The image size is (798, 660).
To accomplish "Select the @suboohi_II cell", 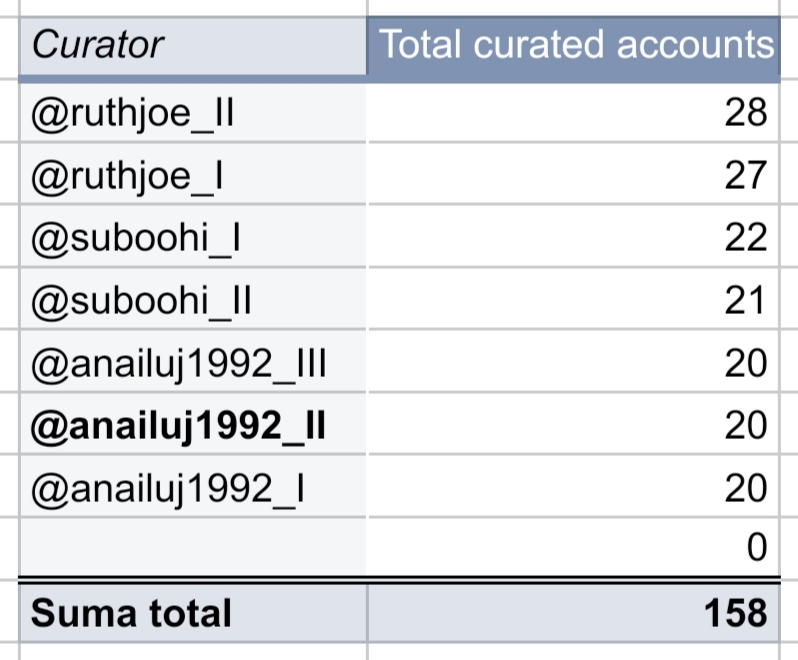I will (x=193, y=299).
